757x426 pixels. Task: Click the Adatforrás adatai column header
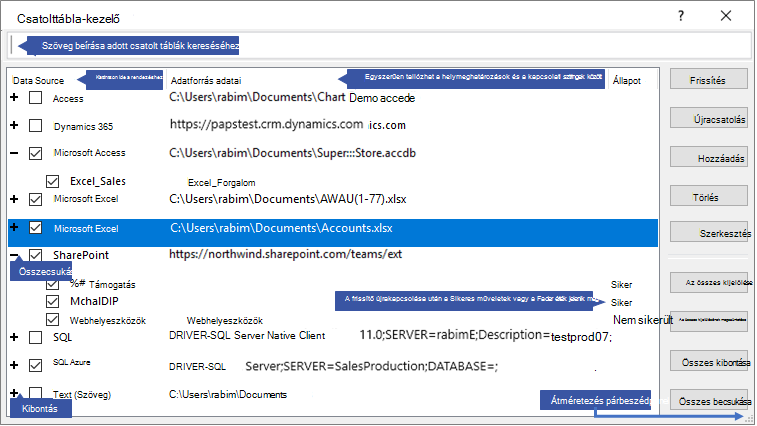coord(206,81)
